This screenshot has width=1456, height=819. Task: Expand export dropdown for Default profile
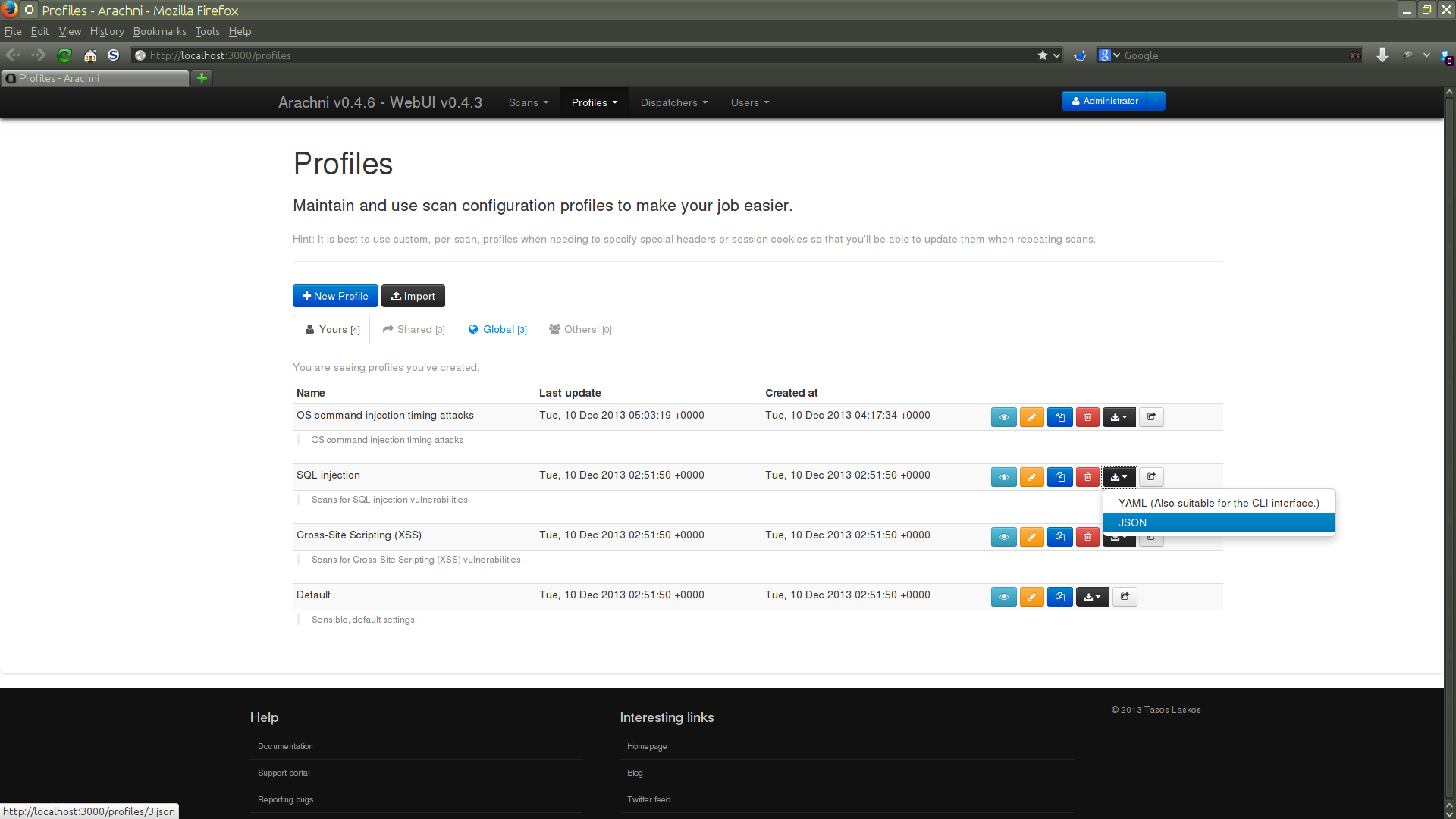click(1092, 597)
